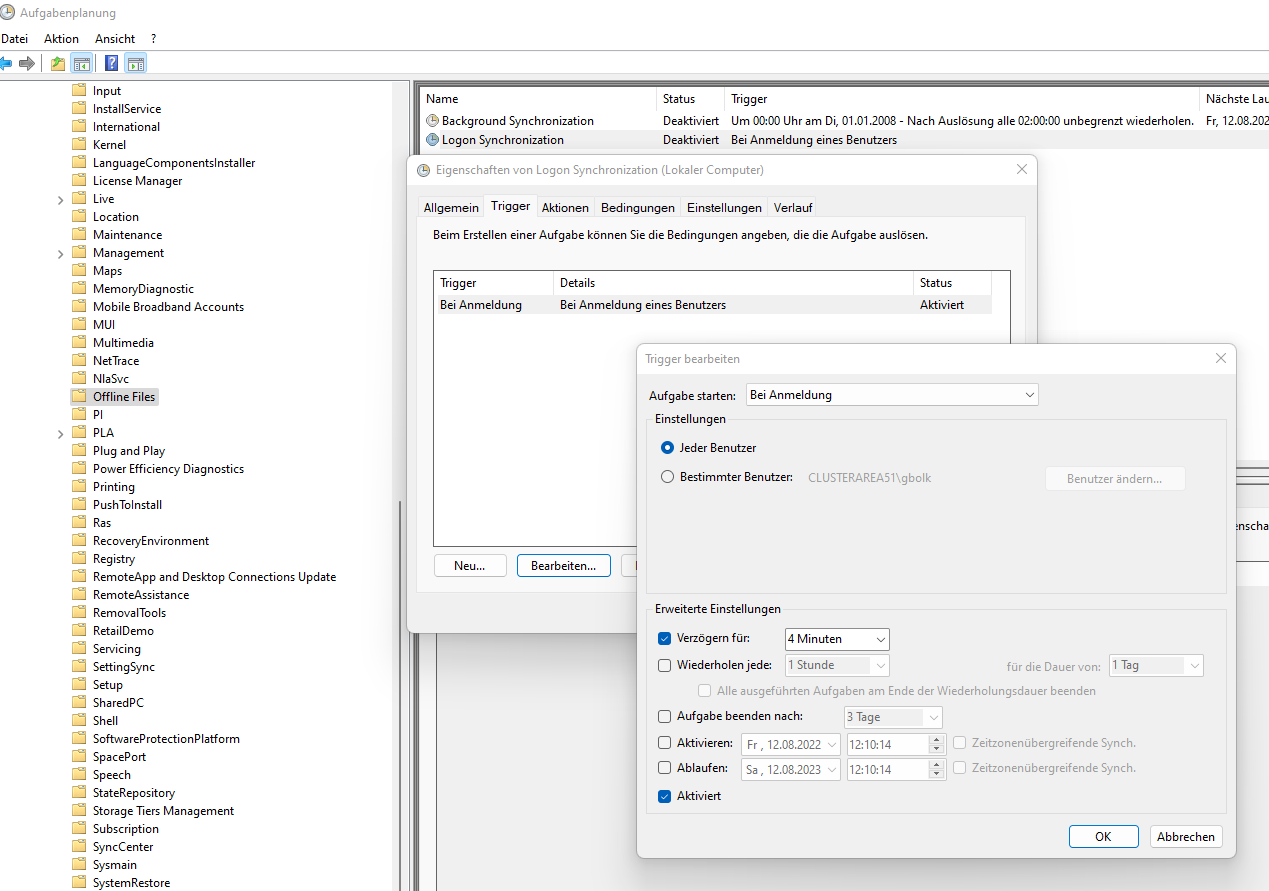Toggle the console tree pane icon
This screenshot has height=891, width=1269.
(82, 64)
